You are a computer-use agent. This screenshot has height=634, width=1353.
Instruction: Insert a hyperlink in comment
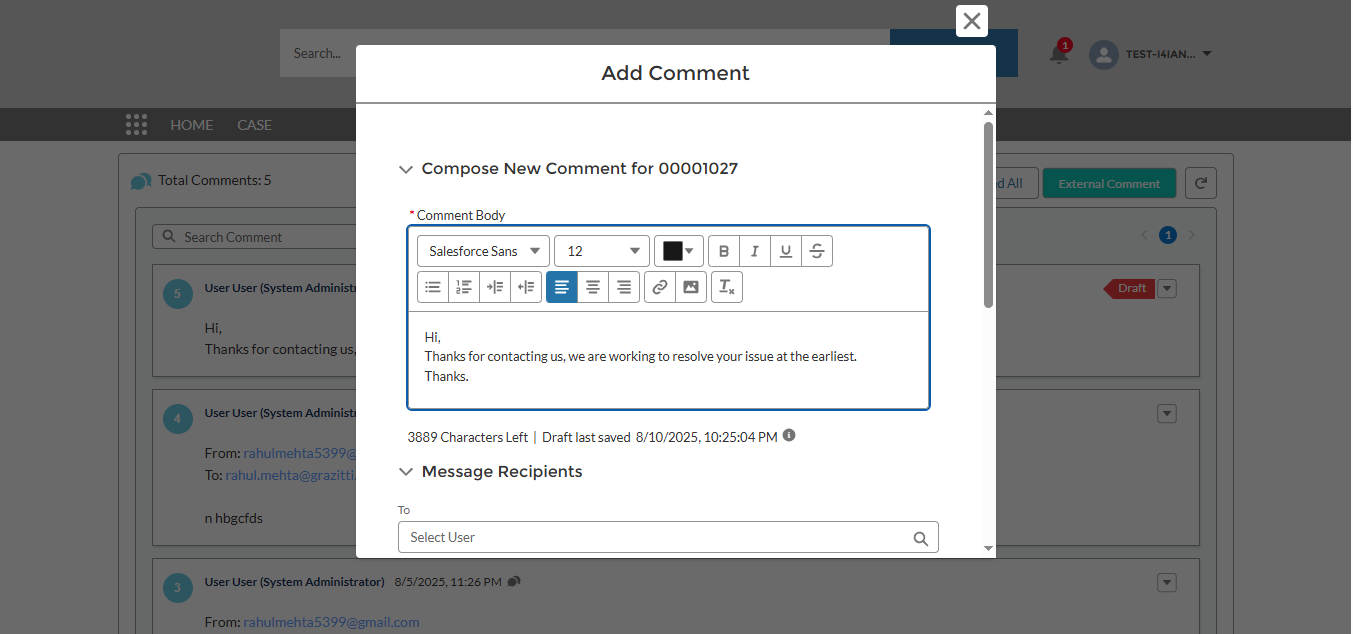click(x=659, y=287)
